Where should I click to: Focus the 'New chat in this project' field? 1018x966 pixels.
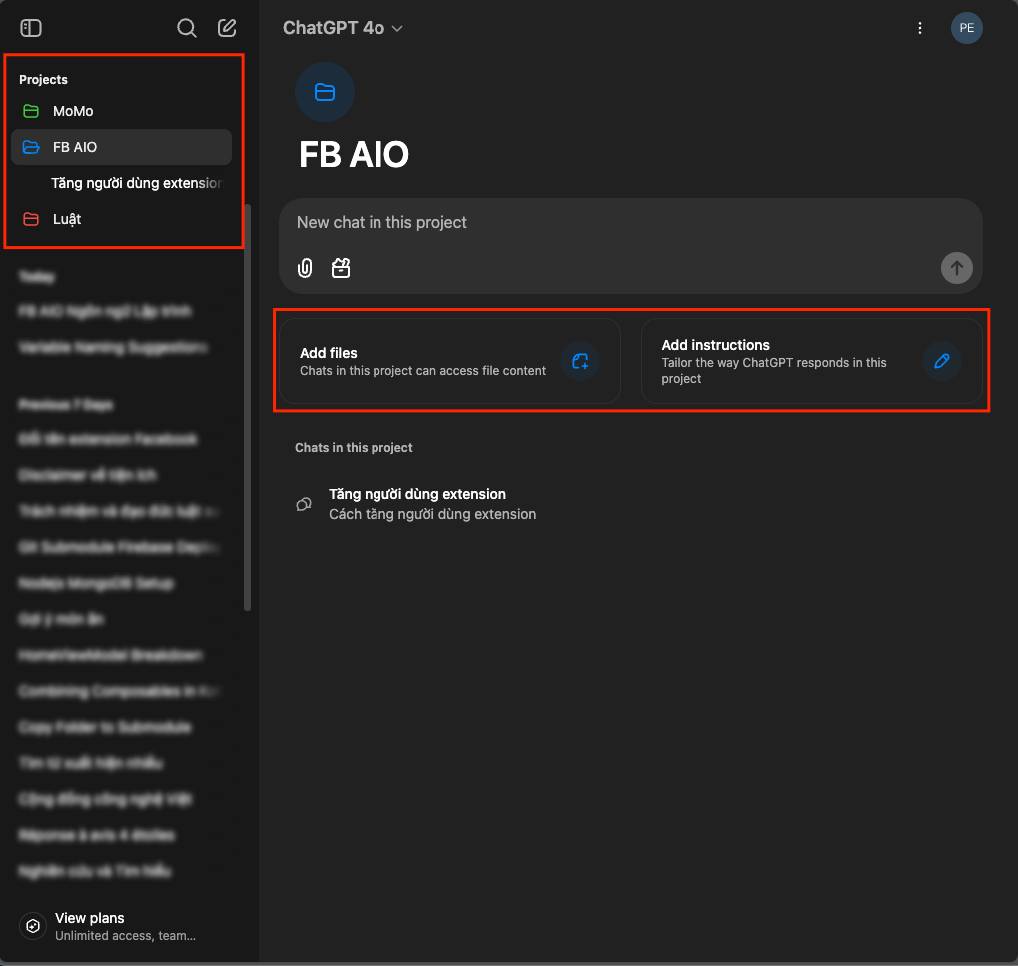tap(630, 223)
